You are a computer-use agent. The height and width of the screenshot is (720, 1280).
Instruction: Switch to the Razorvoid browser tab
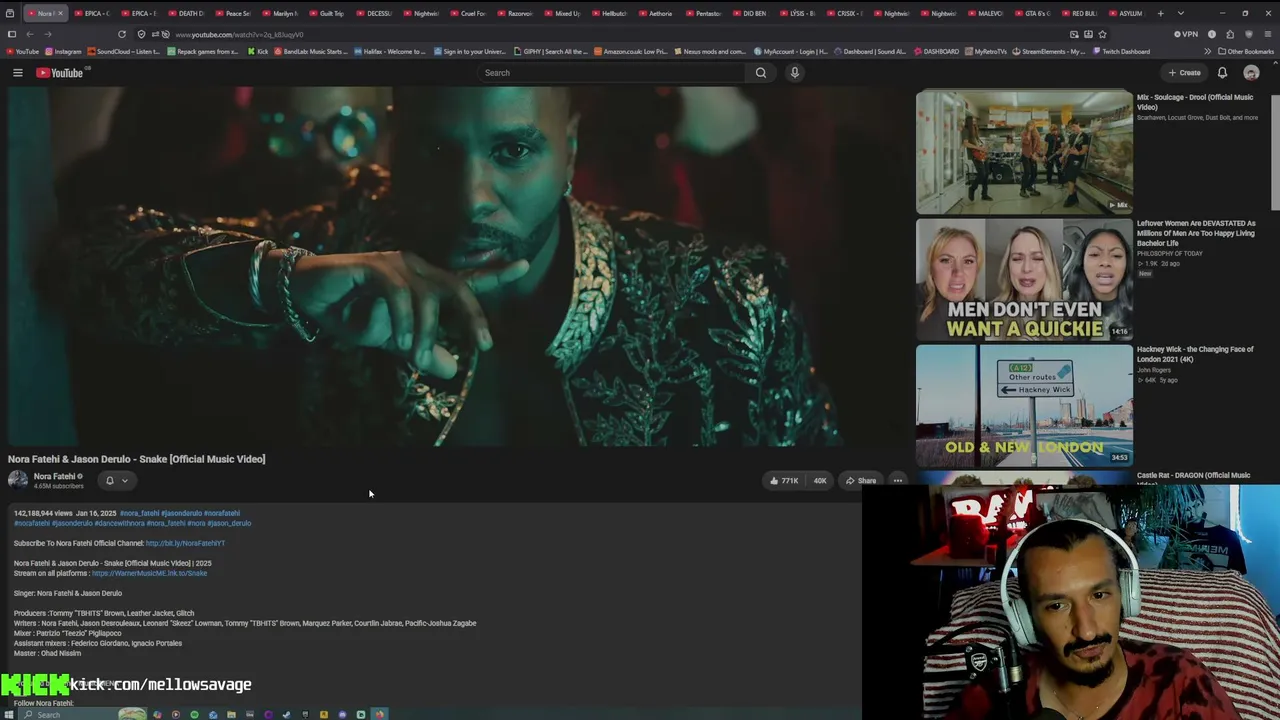[516, 13]
